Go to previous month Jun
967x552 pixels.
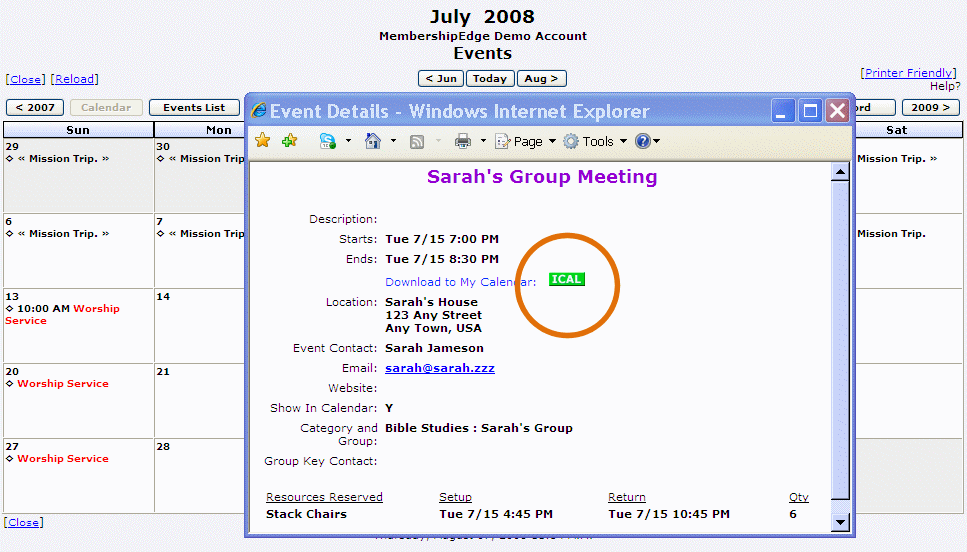click(441, 79)
